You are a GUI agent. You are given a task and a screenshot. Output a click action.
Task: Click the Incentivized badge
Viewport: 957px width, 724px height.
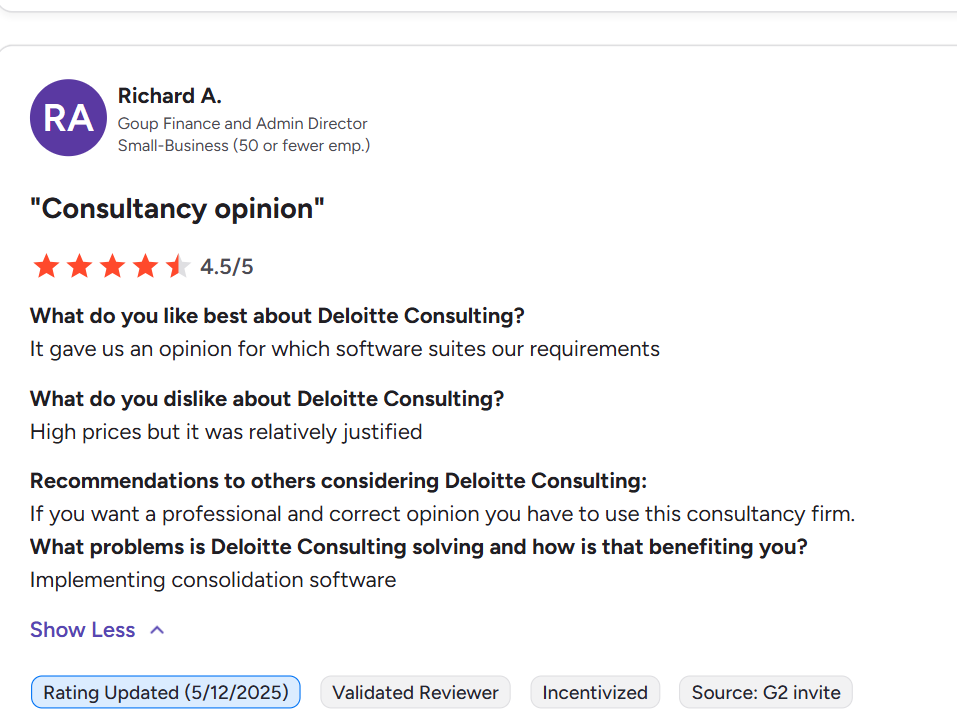point(595,692)
